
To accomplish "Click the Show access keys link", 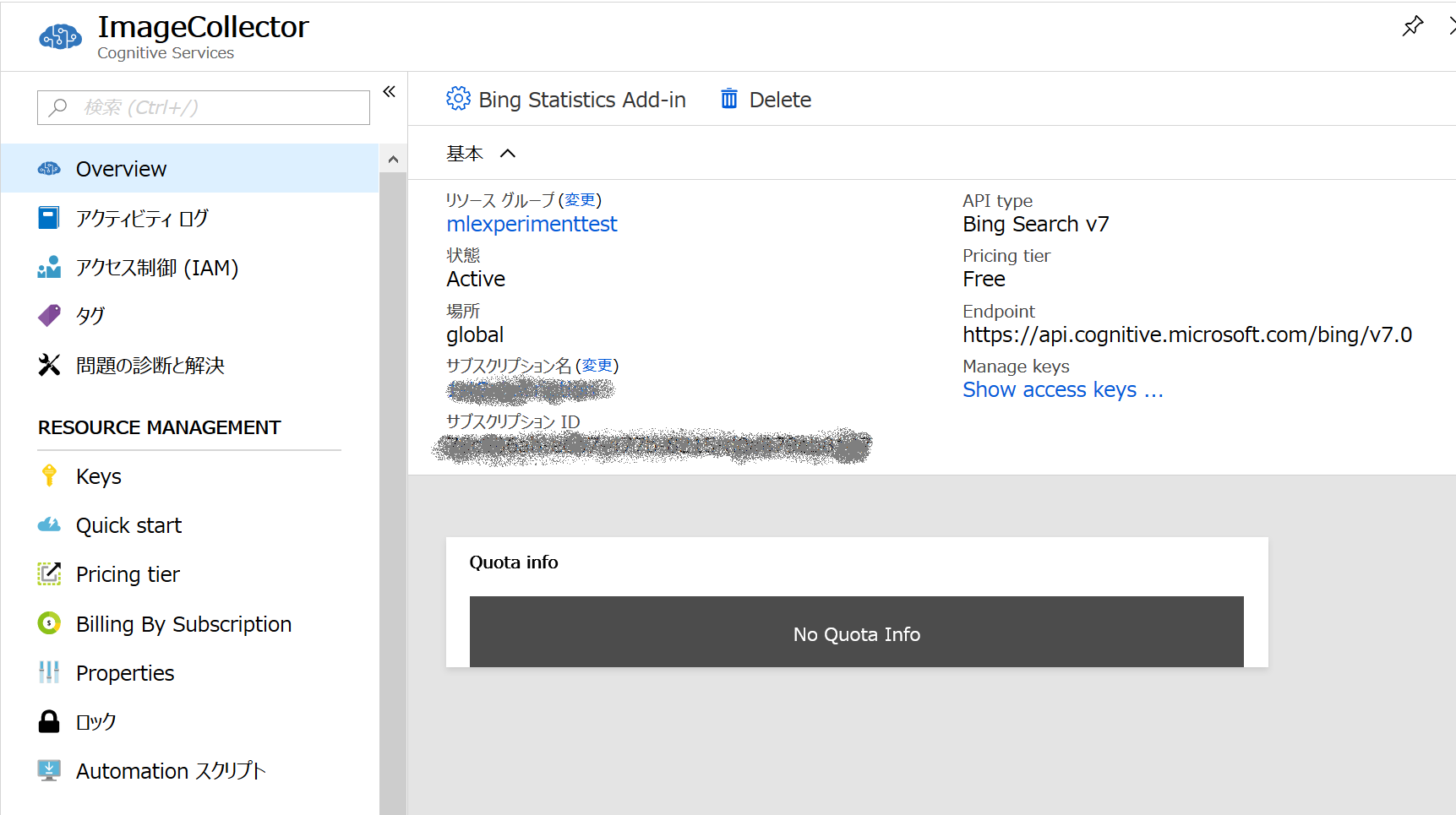I will pos(1062,389).
